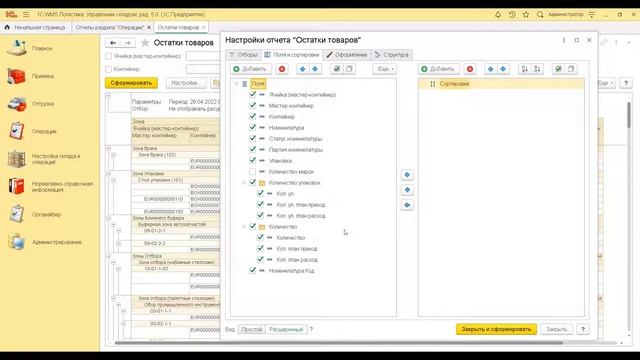Add report to favorites star icon
This screenshot has height=360, width=640.
tap(145, 42)
